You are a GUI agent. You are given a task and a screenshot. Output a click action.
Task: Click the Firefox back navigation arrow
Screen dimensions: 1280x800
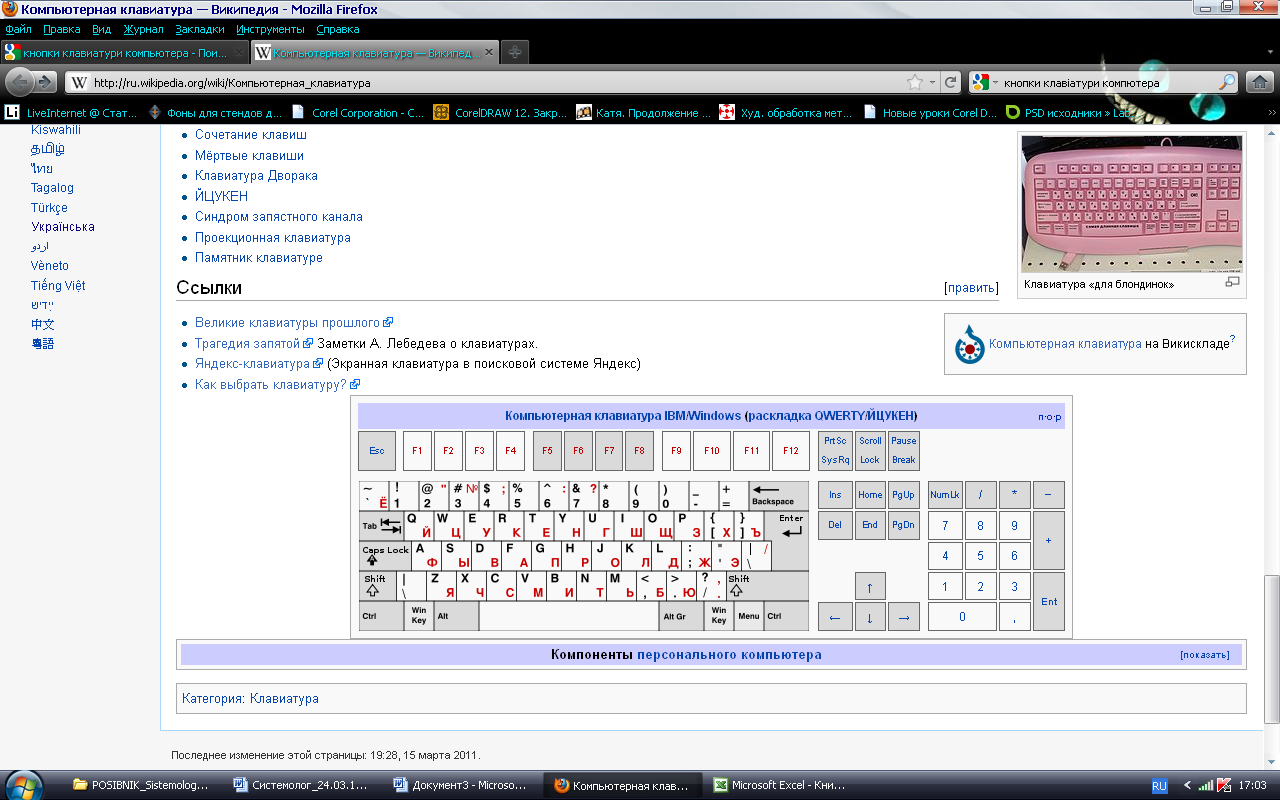(x=20, y=82)
